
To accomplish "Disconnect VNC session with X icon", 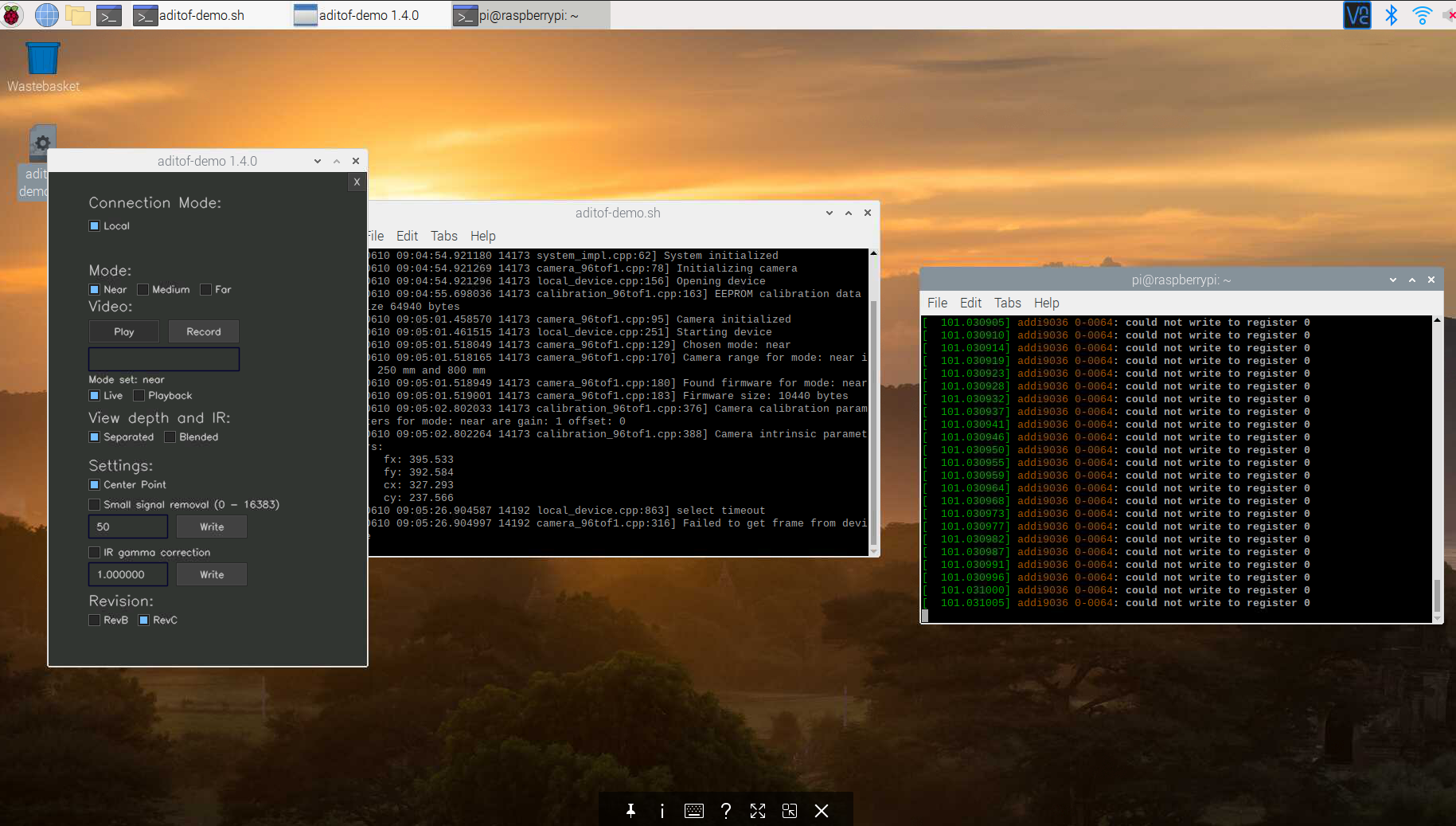I will pyautogui.click(x=822, y=810).
